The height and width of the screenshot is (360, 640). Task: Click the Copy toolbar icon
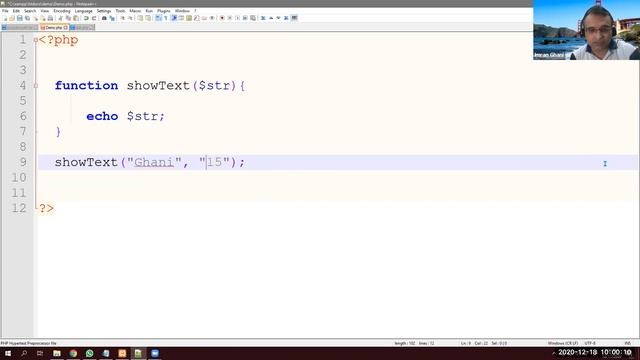pyautogui.click(x=68, y=18)
